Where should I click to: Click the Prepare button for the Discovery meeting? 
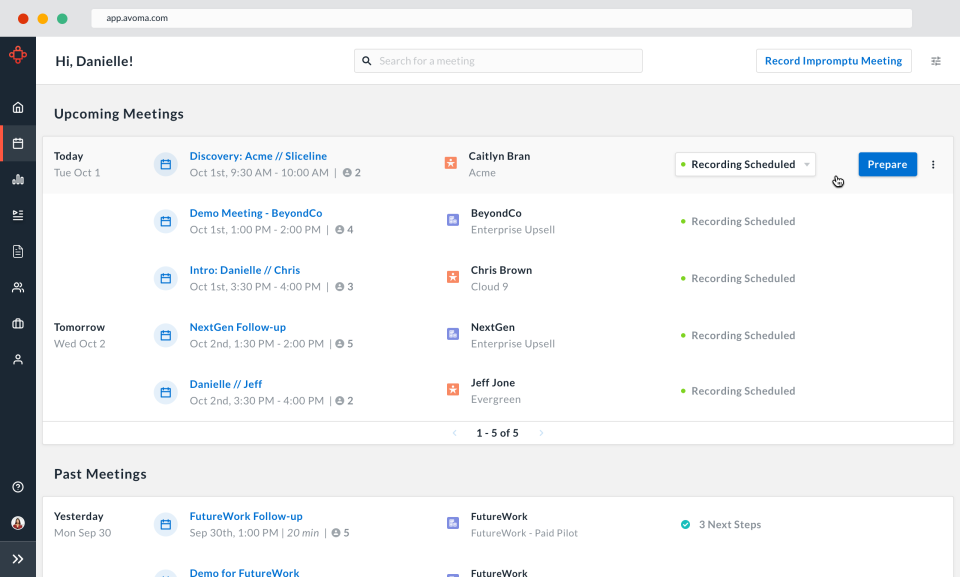[x=887, y=163]
